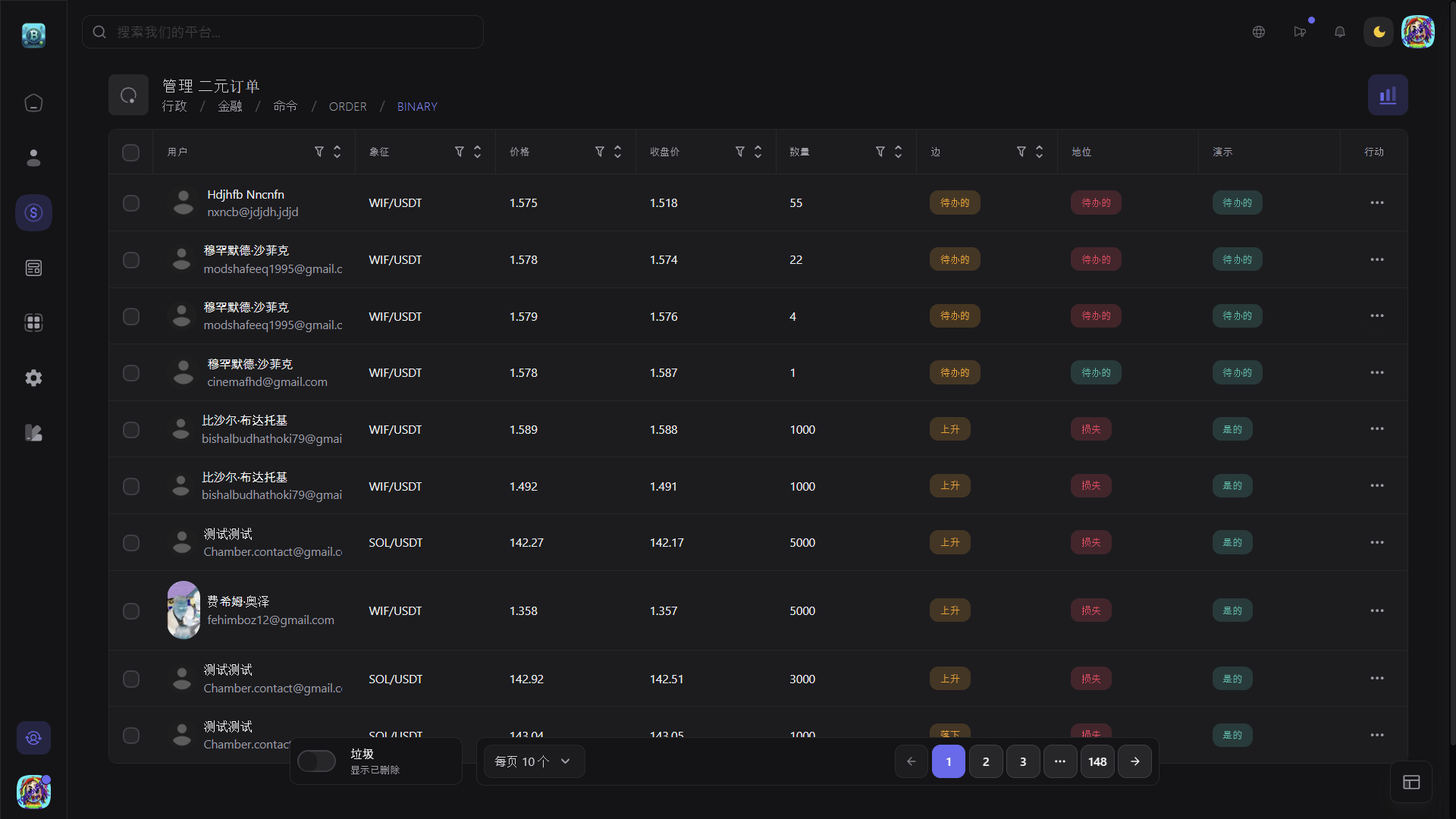Click the finance dollar sidebar icon
Viewport: 1456px width, 819px height.
33,213
